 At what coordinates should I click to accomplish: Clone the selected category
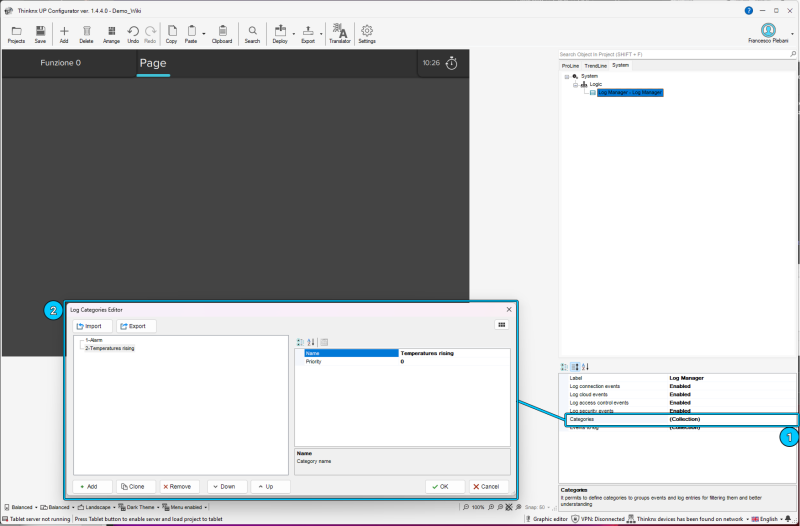coord(136,487)
